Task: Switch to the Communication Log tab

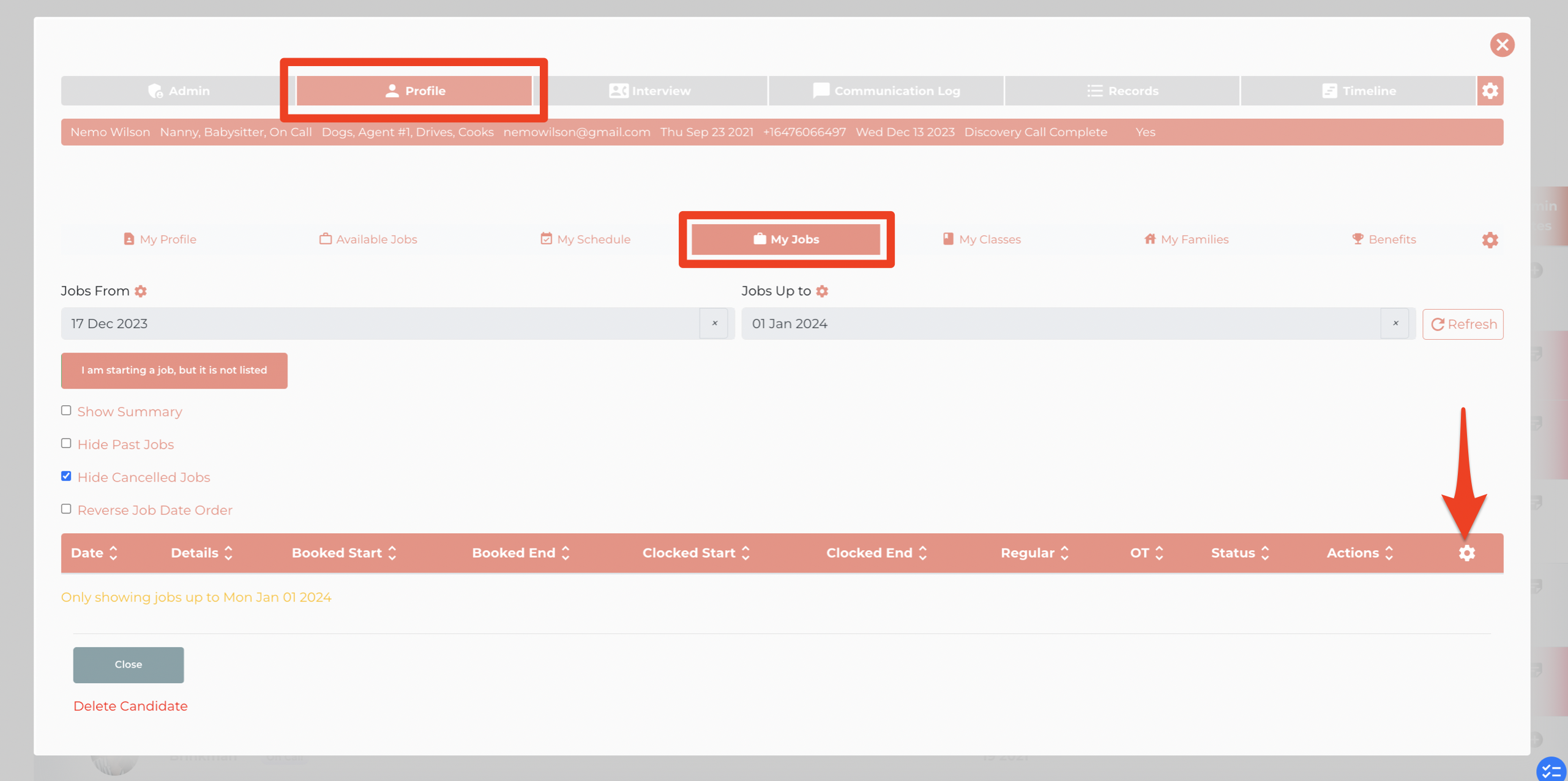Action: click(886, 91)
